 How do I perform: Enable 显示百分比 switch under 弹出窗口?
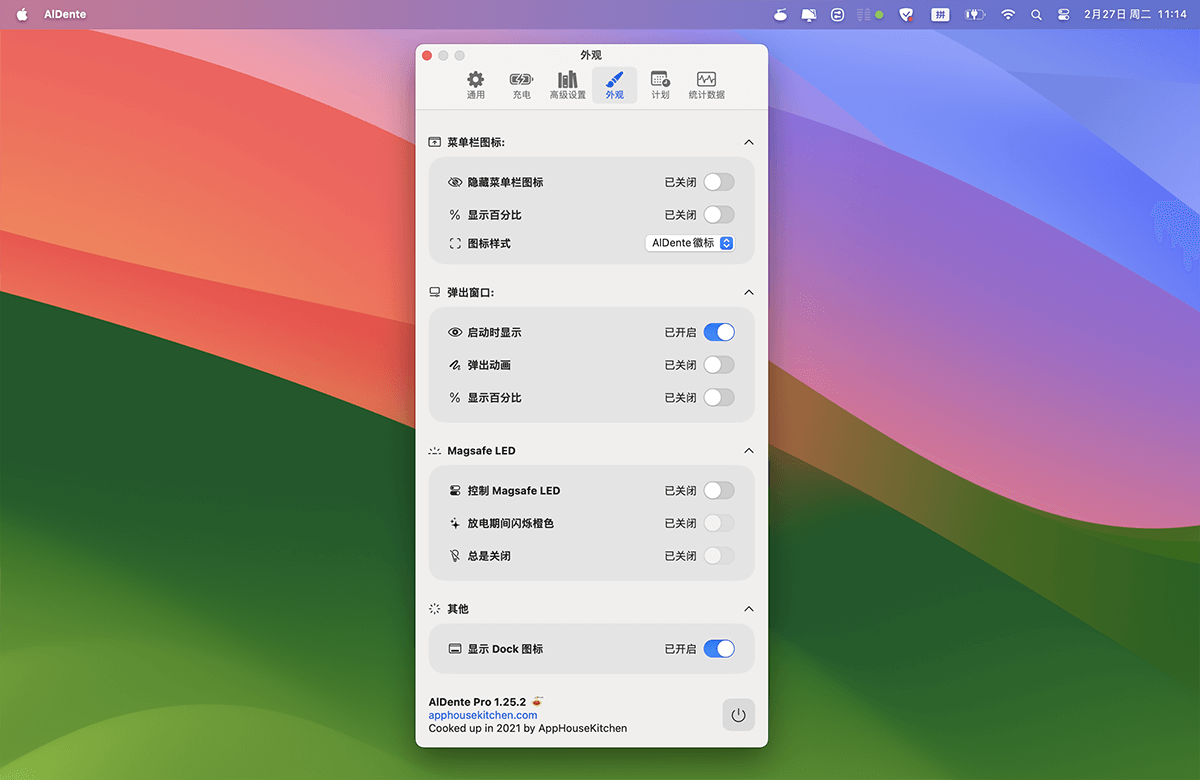[719, 398]
